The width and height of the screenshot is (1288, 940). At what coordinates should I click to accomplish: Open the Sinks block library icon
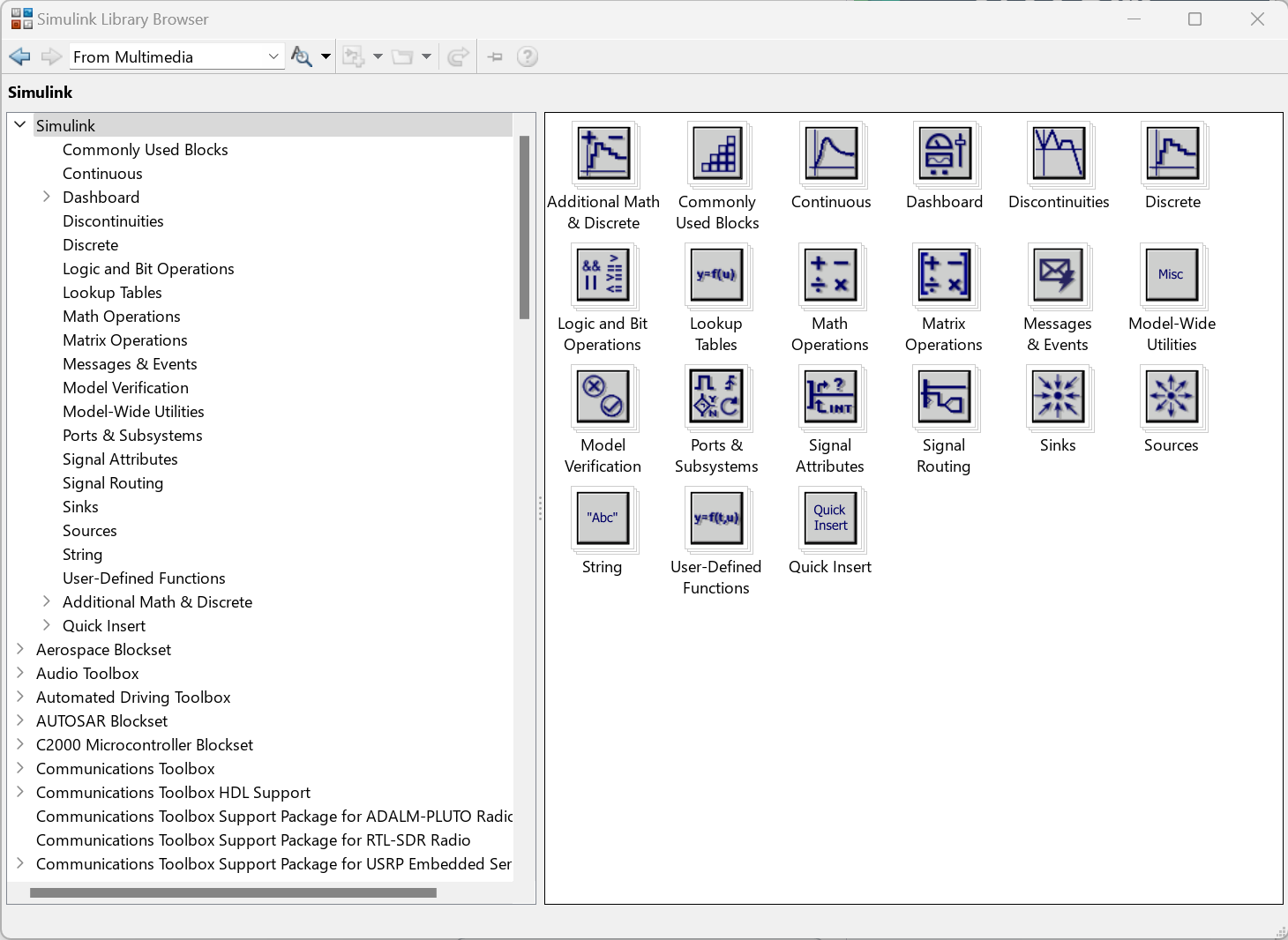(x=1058, y=398)
